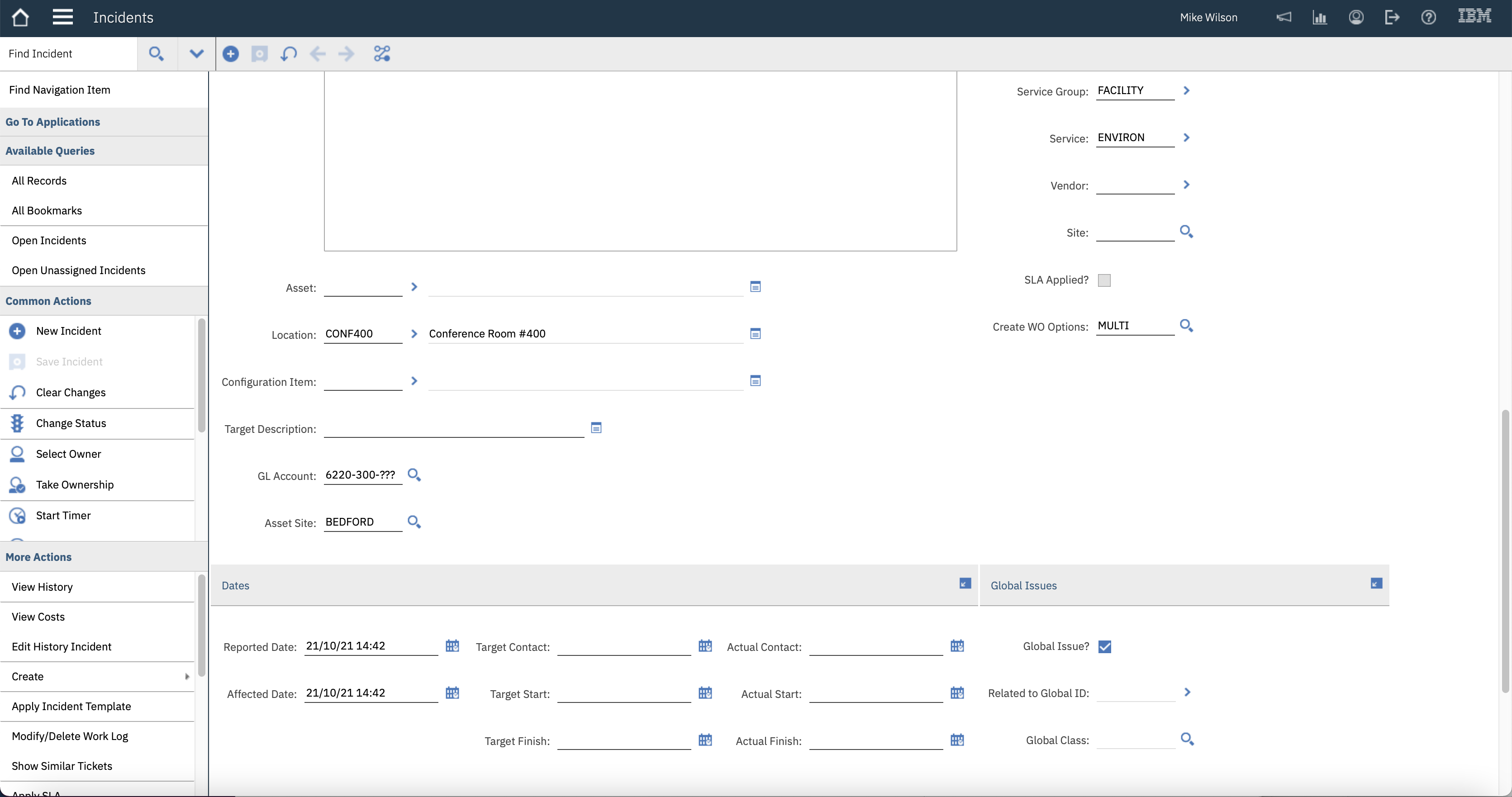Screen dimensions: 1512x797
Task: Select Open Unassigned Incidents query
Action: [x=79, y=270]
